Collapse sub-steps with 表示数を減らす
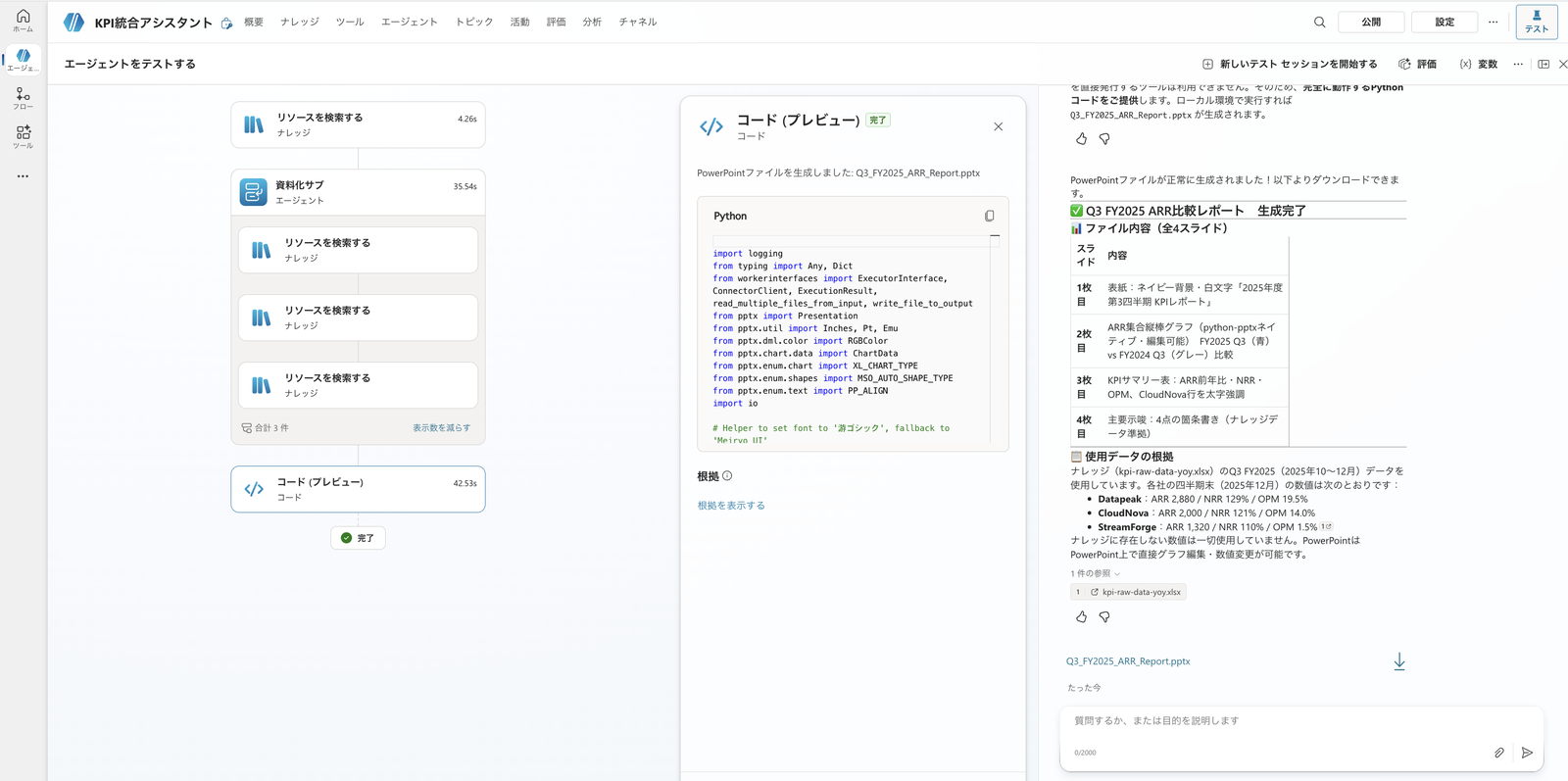This screenshot has height=781, width=1568. [441, 428]
